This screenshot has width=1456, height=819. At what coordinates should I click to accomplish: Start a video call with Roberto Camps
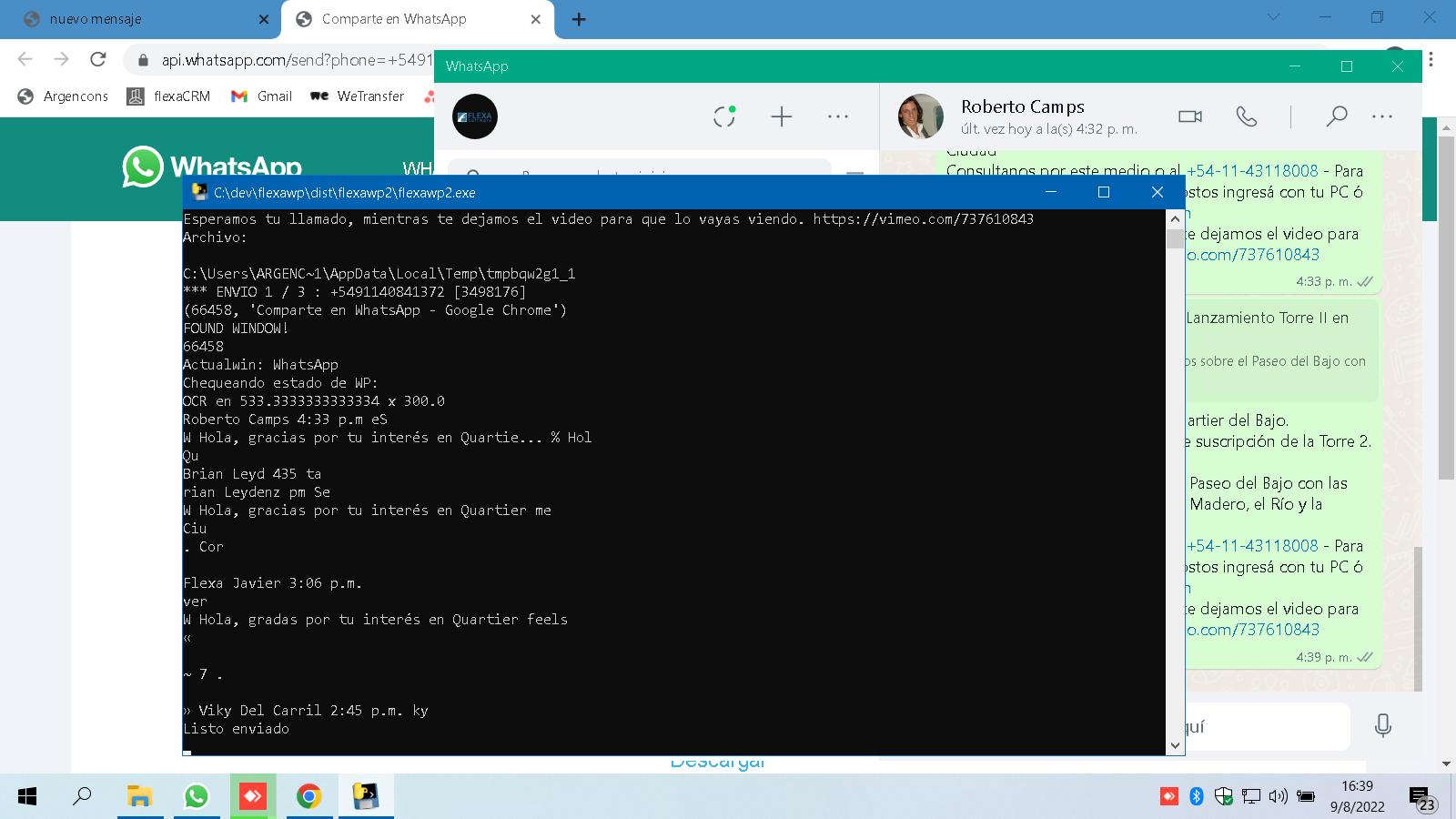pyautogui.click(x=1190, y=116)
